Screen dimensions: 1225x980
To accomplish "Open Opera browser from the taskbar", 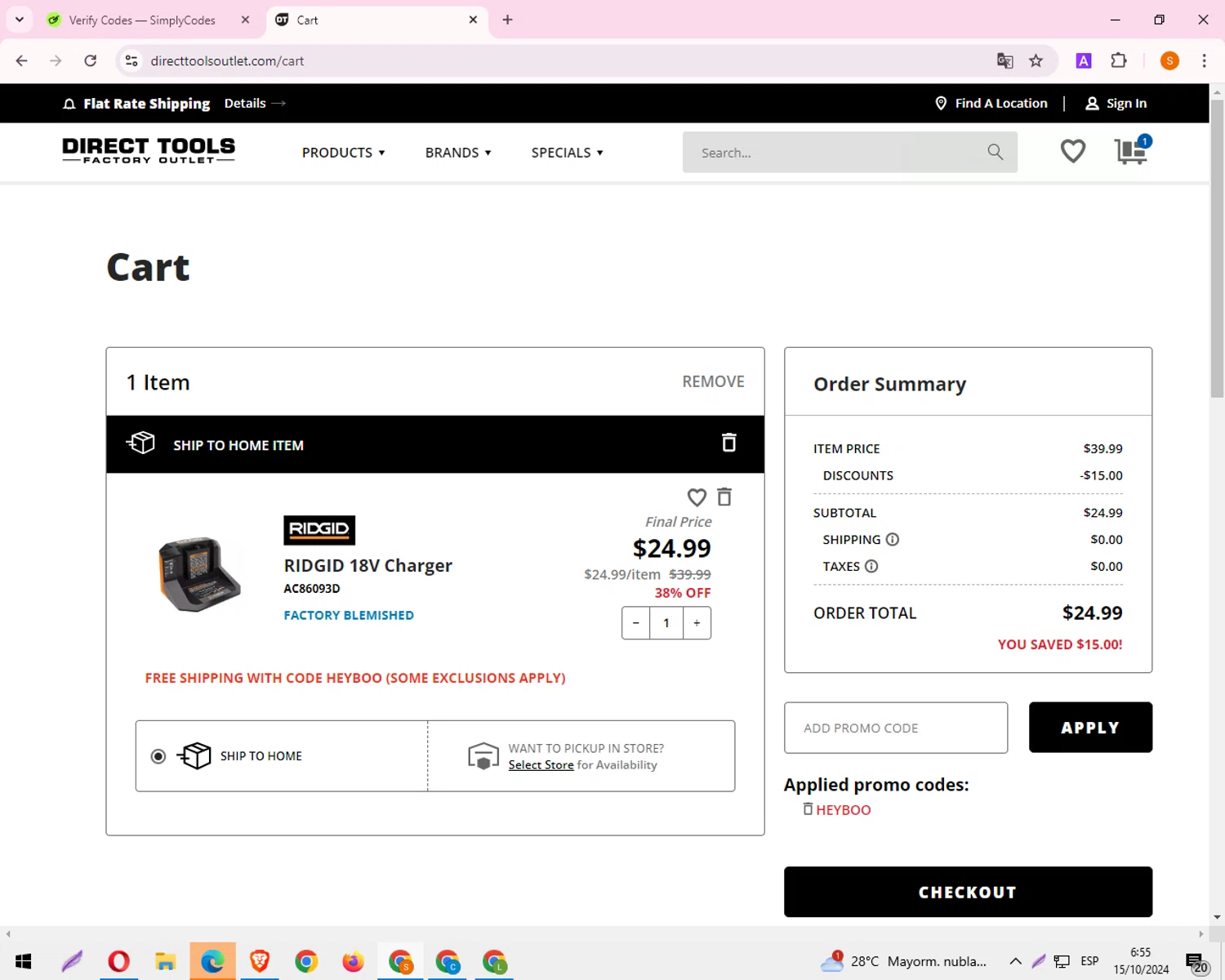I will click(118, 961).
